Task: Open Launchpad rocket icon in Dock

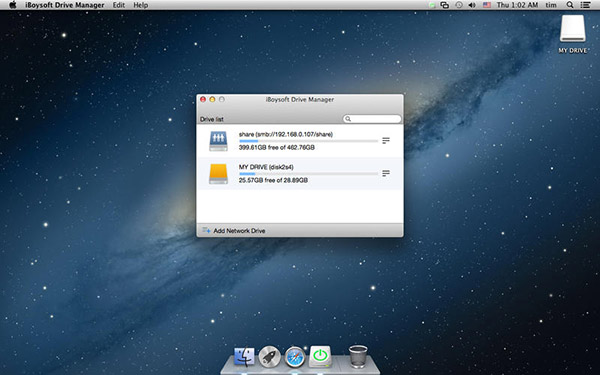Action: pyautogui.click(x=269, y=357)
